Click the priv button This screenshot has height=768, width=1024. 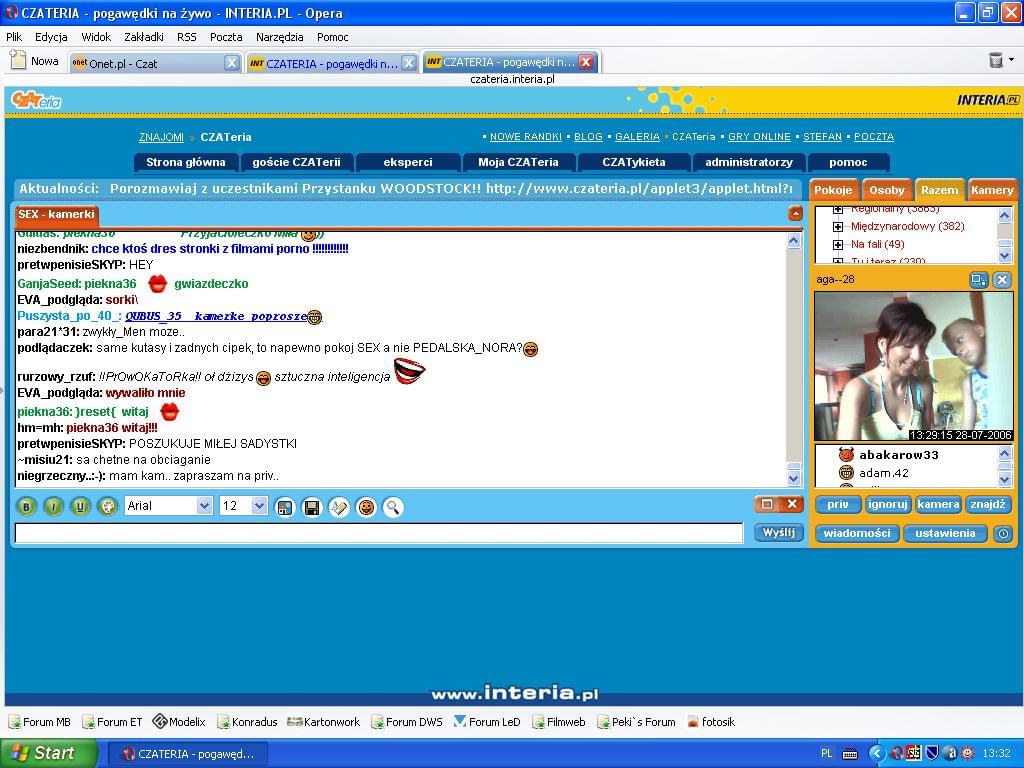point(837,504)
